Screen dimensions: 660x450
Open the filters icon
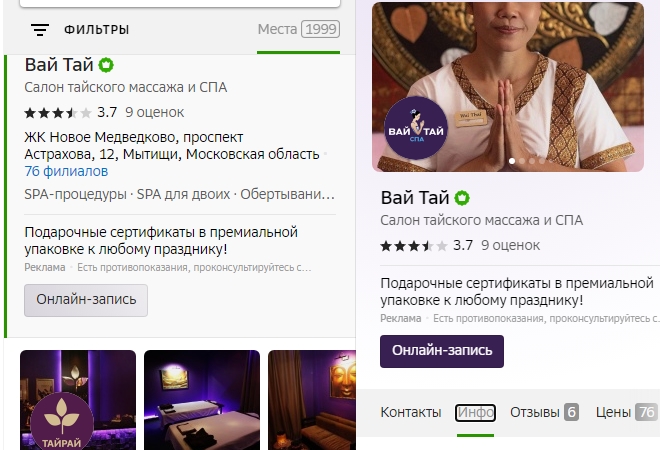[x=40, y=29]
